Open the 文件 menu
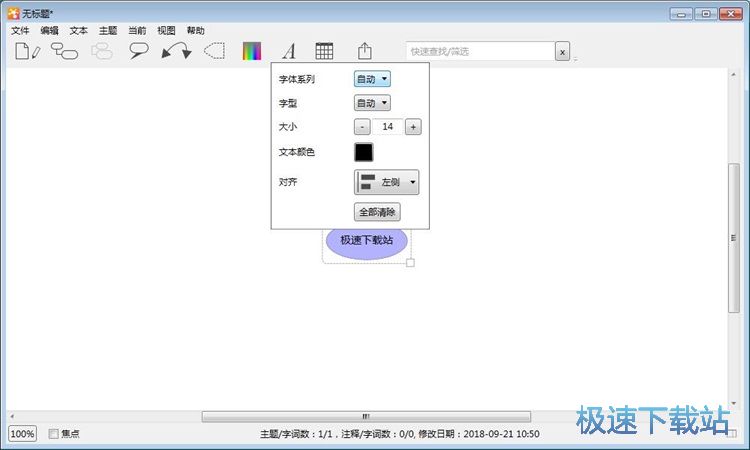 (x=20, y=31)
